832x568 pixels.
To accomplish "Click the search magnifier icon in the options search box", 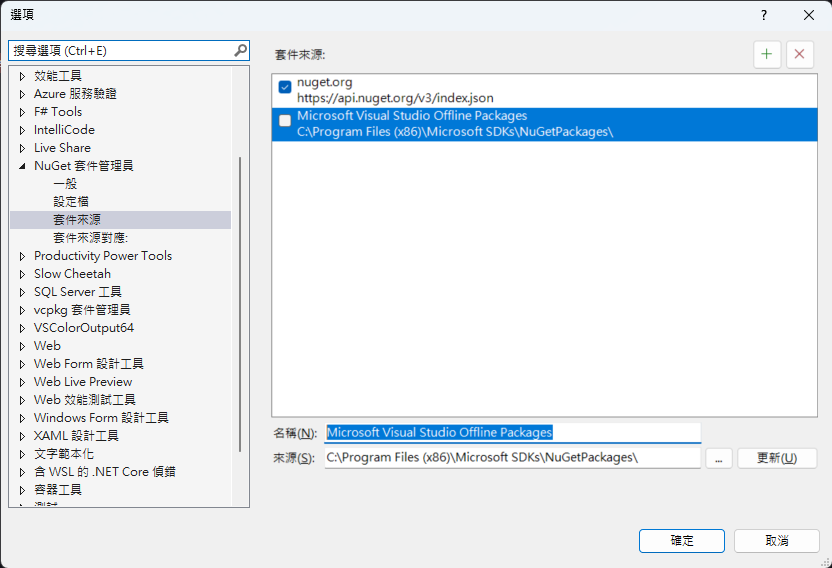I will click(x=240, y=50).
